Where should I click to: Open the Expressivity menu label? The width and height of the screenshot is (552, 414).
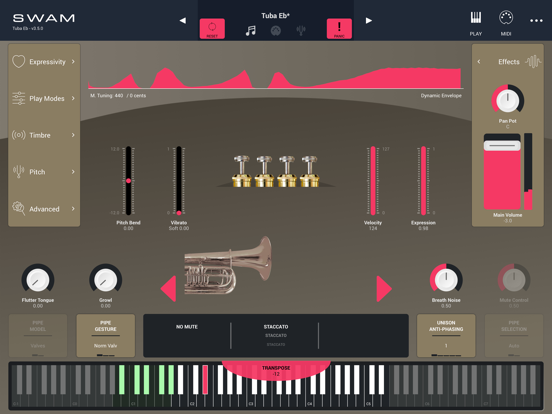(48, 62)
